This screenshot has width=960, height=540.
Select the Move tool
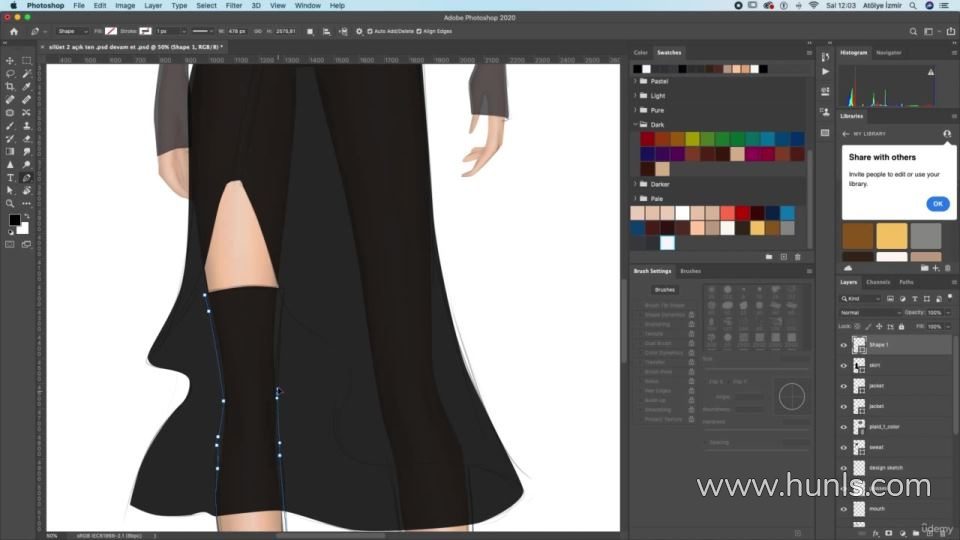[11, 61]
